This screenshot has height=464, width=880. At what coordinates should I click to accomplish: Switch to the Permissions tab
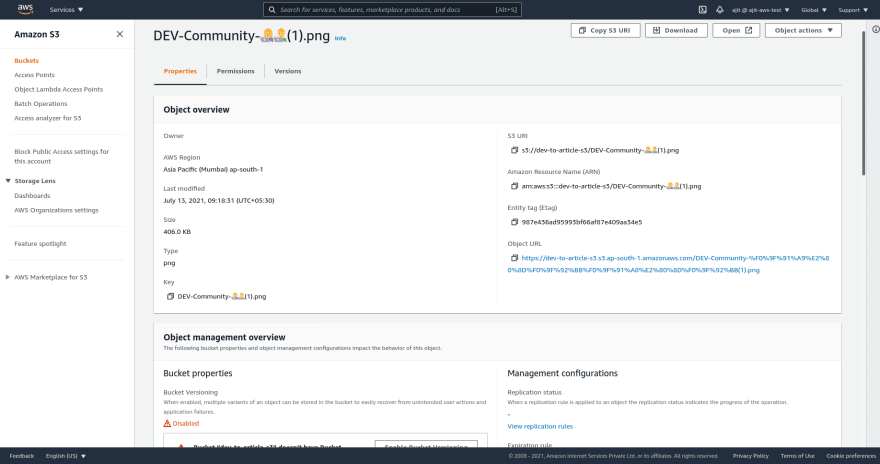236,71
